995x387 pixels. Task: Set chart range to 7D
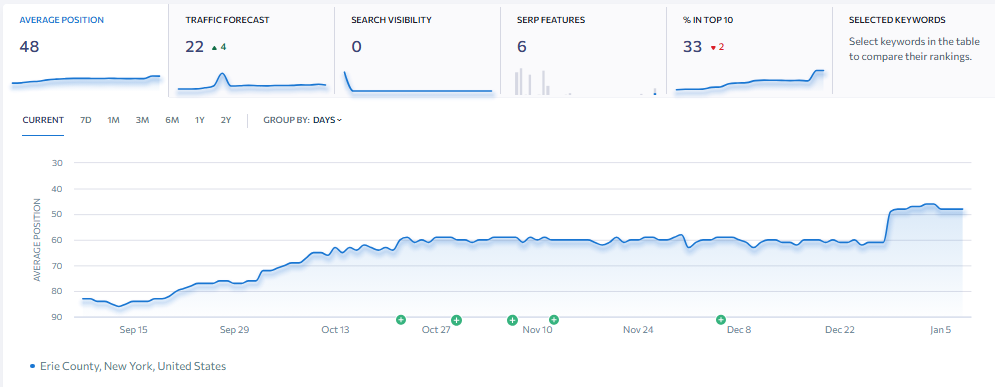[86, 120]
